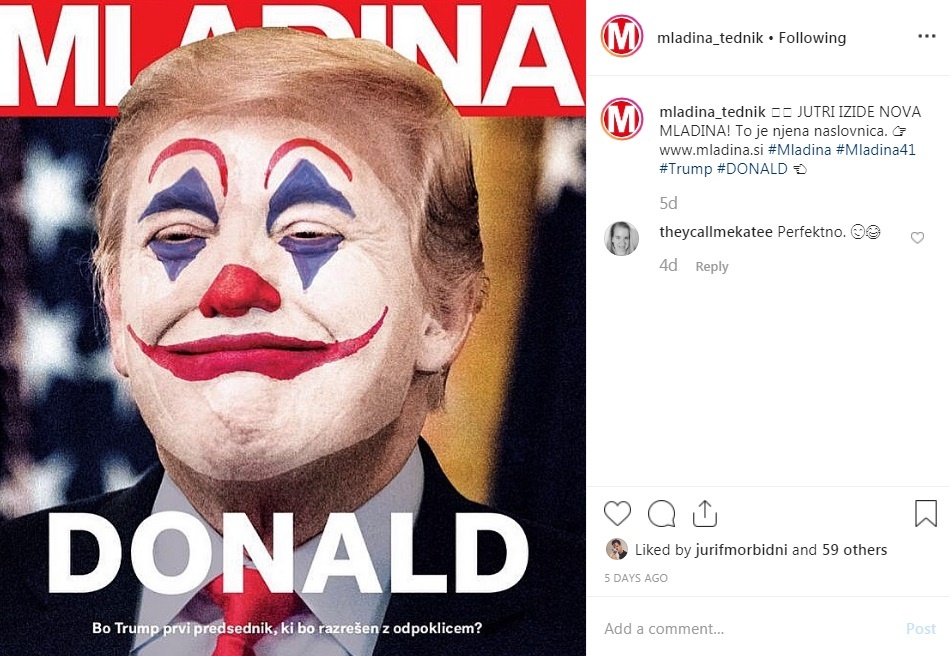
Task: Open the three-dot more options menu
Action: point(926,37)
